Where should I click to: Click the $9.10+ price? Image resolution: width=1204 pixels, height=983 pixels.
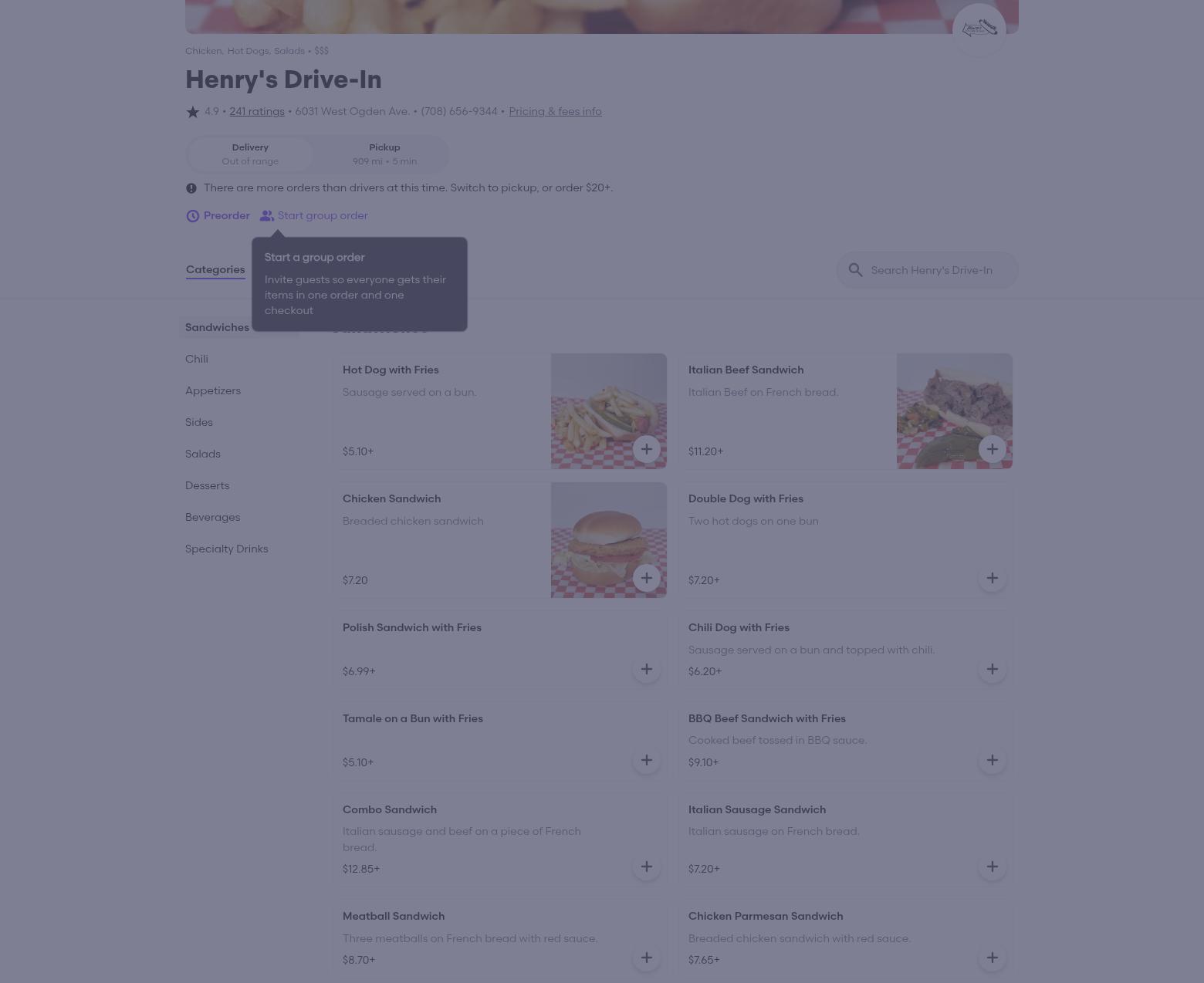[703, 762]
